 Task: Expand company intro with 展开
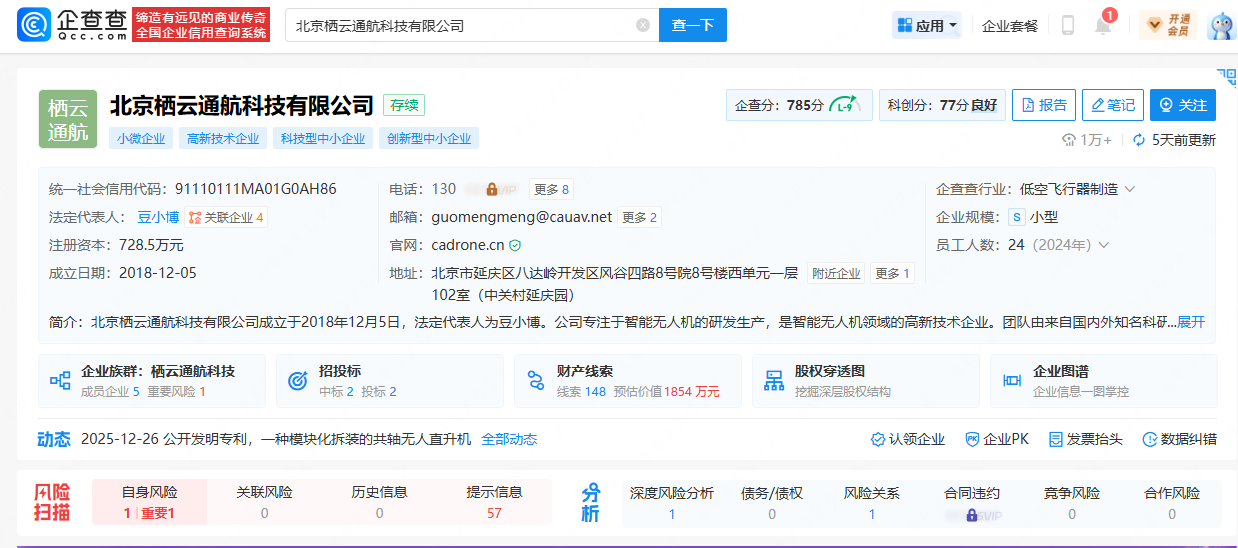[1190, 322]
